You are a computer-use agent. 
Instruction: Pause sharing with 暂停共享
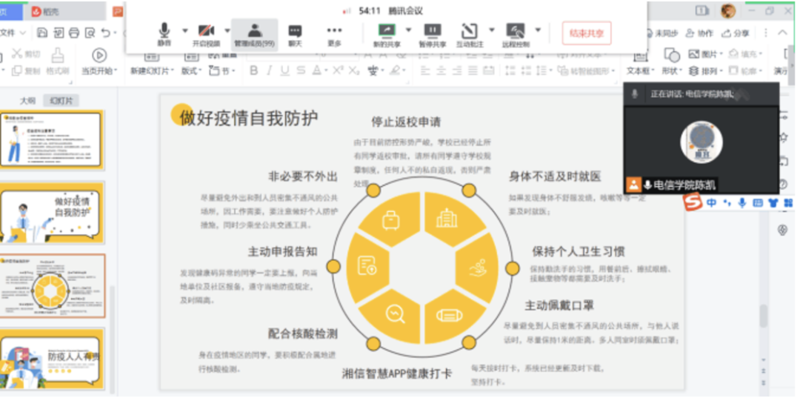click(432, 36)
